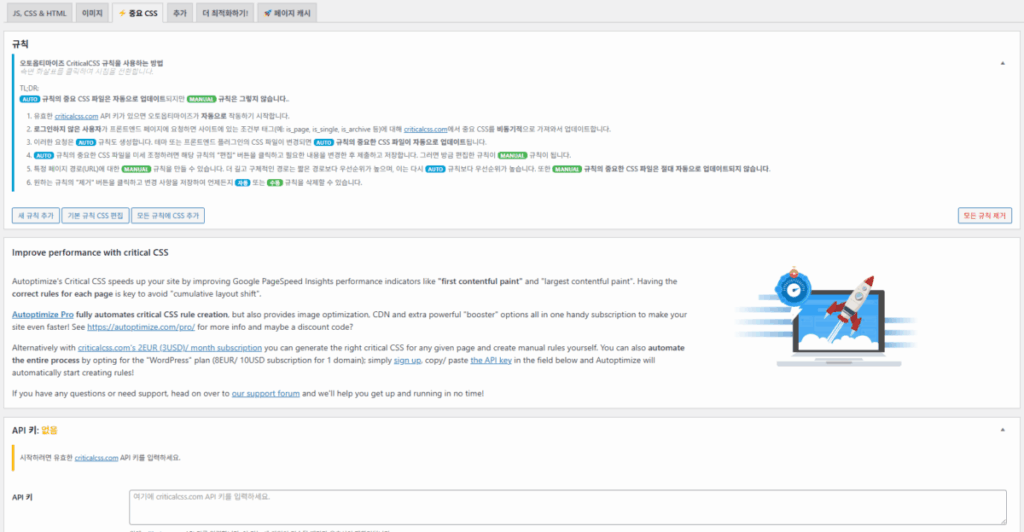This screenshot has width=1024, height=532.
Task: Click the 새 규칙 추가 button
Action: [x=34, y=215]
